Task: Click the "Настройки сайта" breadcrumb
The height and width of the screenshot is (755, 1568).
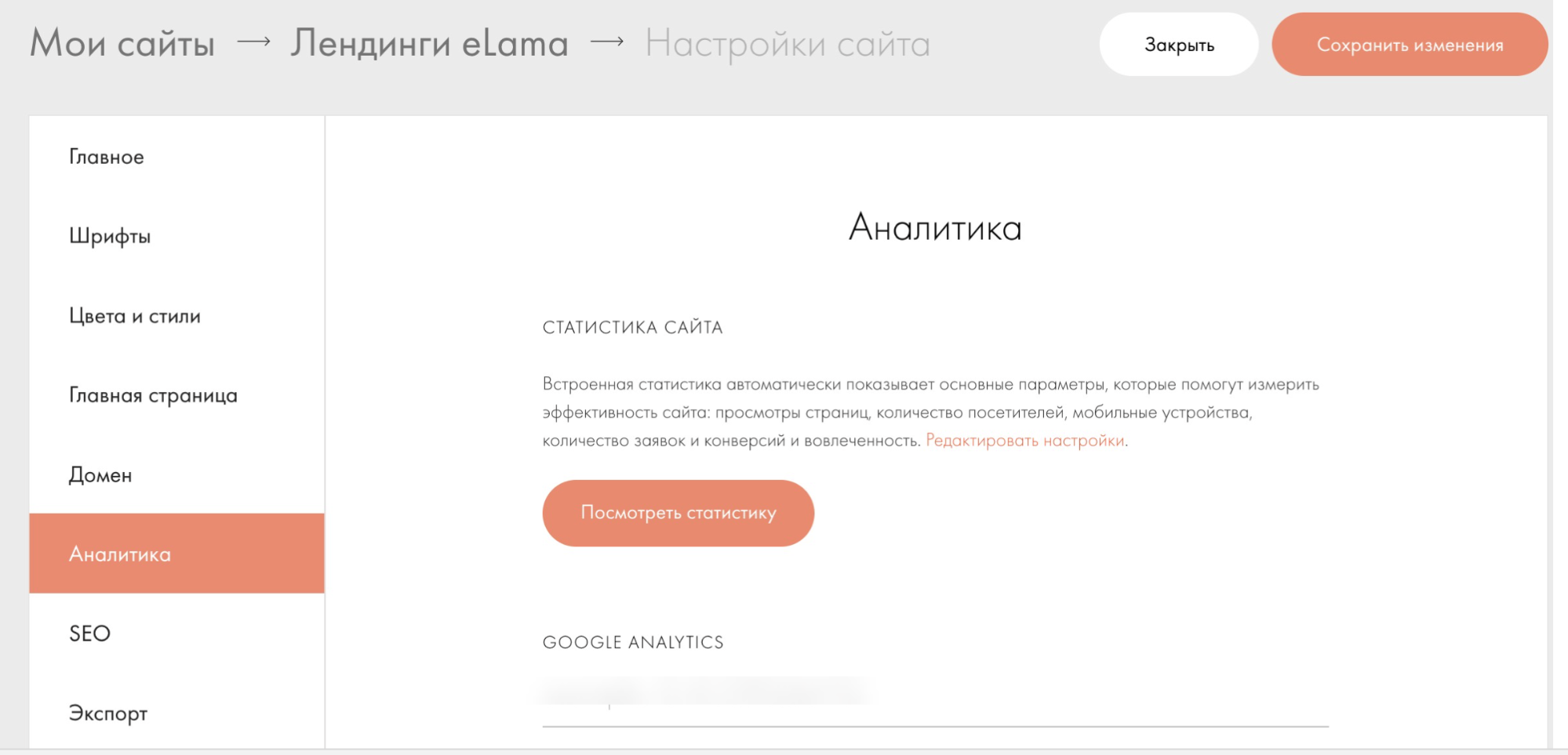Action: 787,45
